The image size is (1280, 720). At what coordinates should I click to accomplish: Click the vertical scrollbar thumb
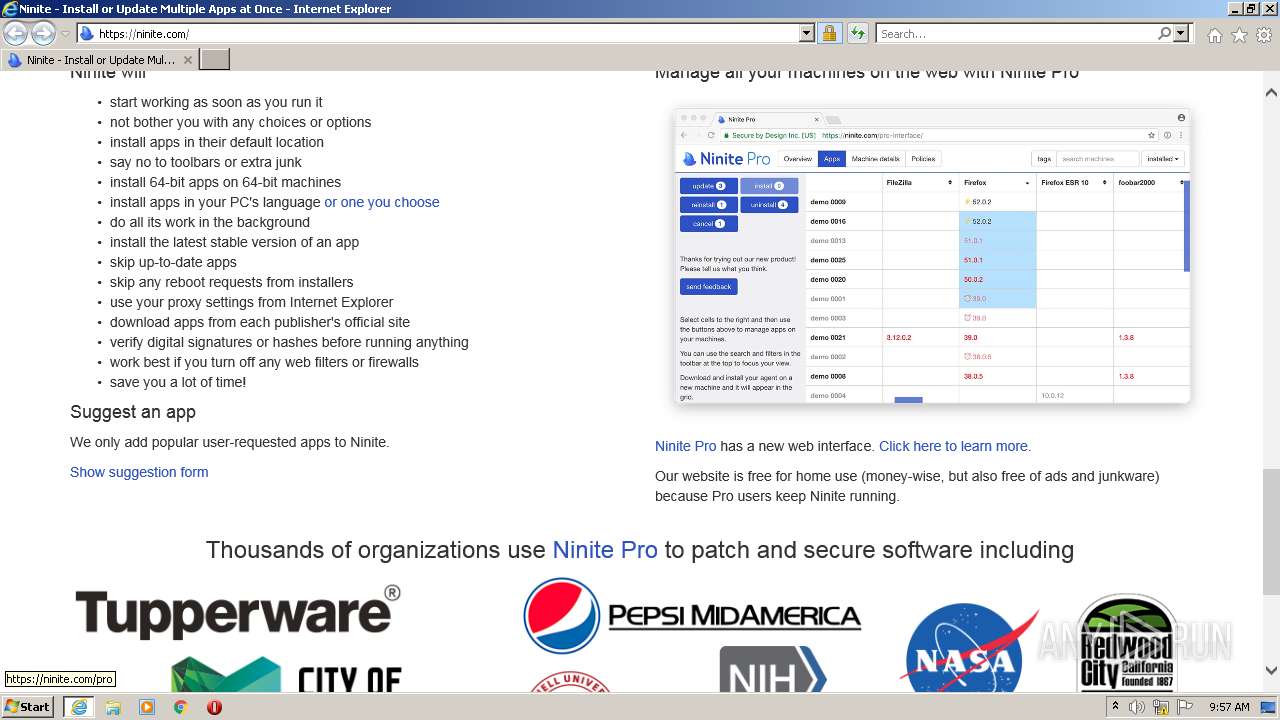tap(1271, 531)
